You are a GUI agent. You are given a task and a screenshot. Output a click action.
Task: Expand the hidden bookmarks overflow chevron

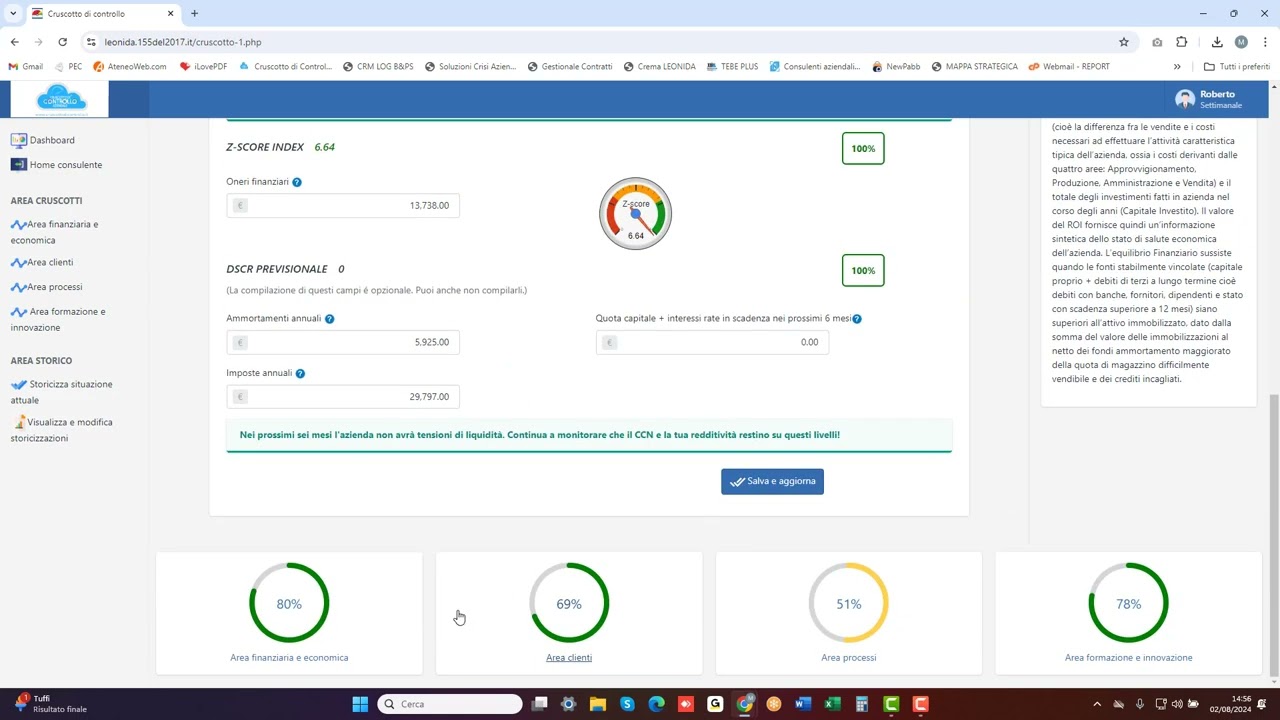tap(1177, 67)
